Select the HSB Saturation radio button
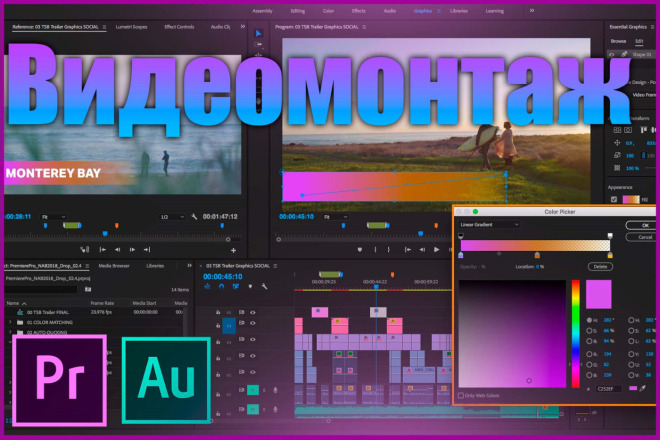This screenshot has width=660, height=440. tap(589, 331)
